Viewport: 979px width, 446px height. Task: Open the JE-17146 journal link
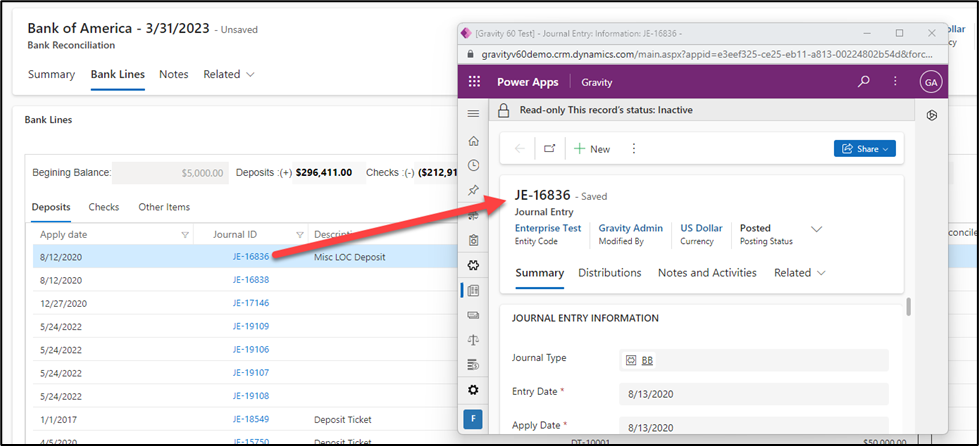[251, 303]
